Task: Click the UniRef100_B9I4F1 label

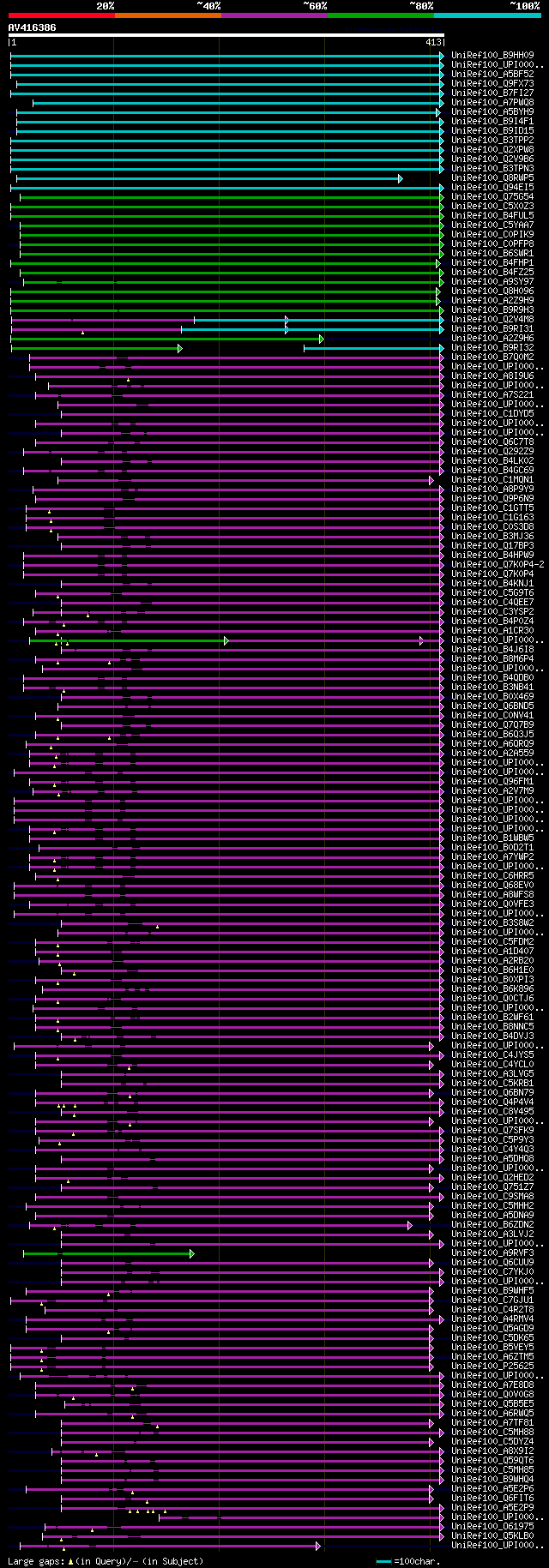Action: click(x=492, y=122)
